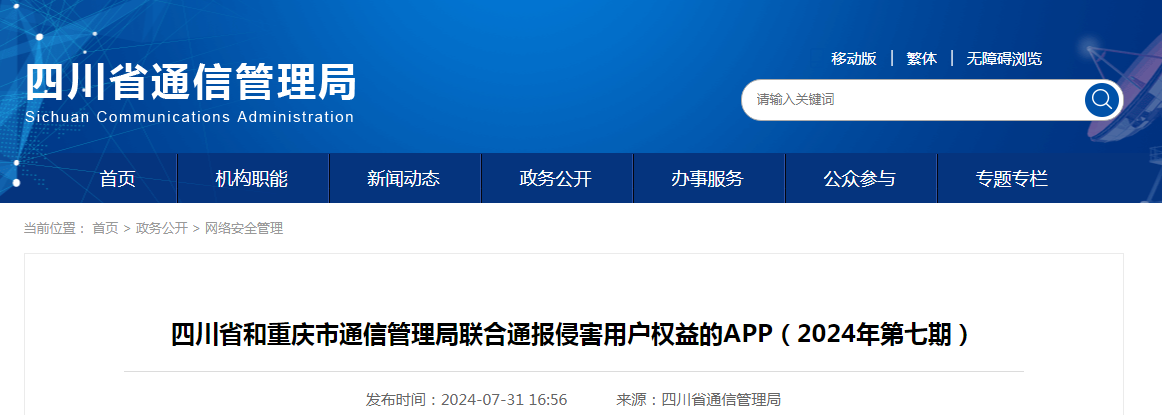Click 政务公开 in the breadcrumb trail

click(x=161, y=229)
